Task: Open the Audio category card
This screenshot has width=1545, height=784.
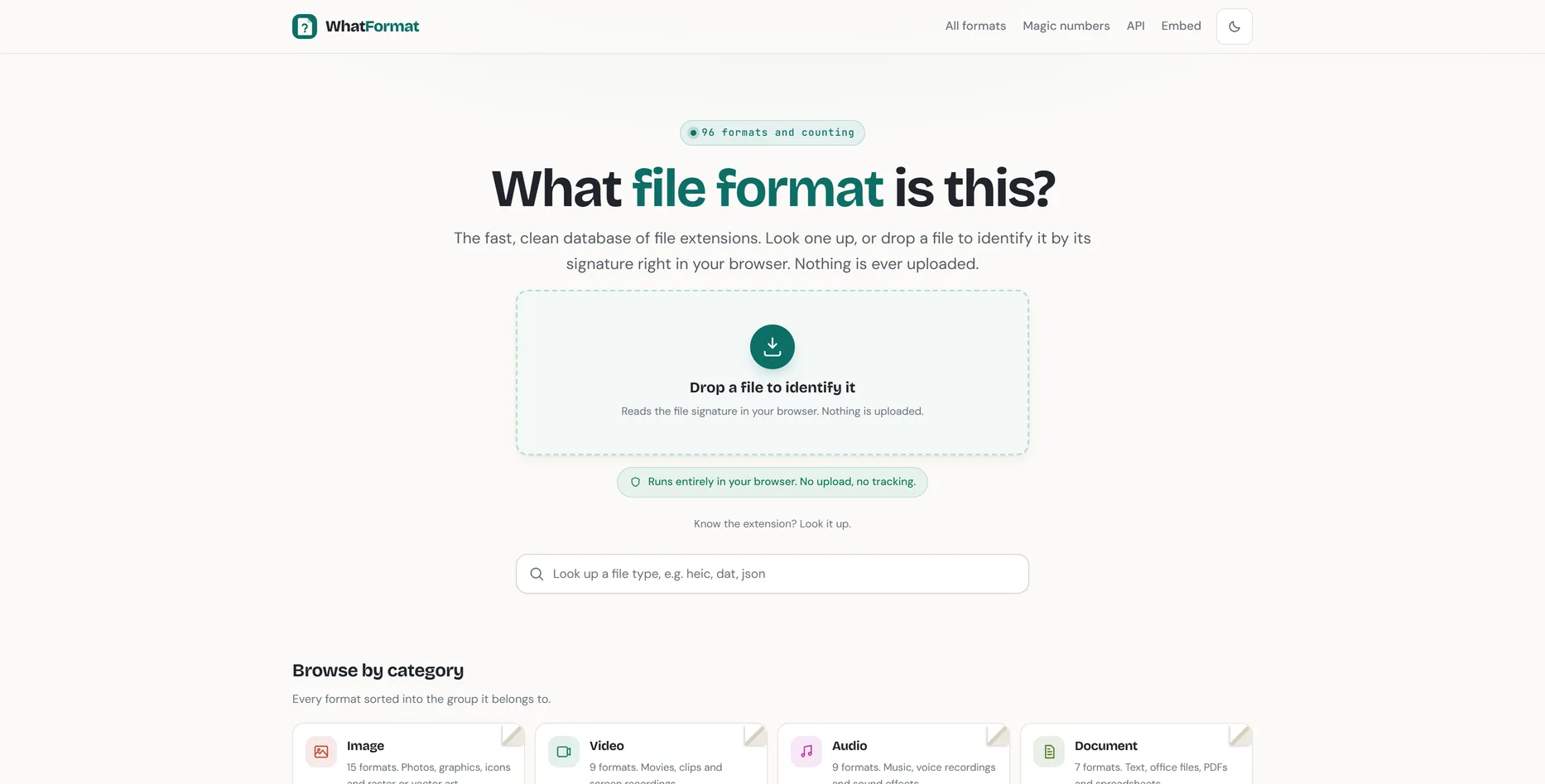Action: pos(893,753)
